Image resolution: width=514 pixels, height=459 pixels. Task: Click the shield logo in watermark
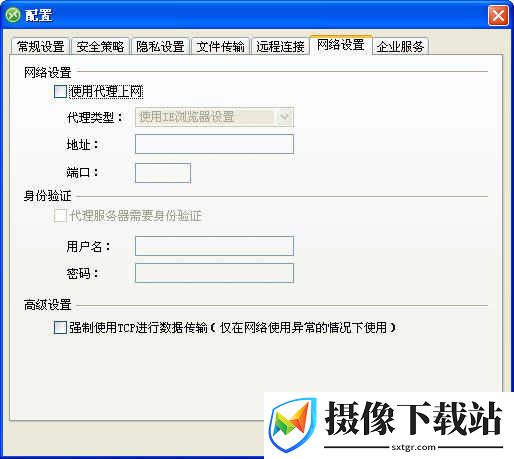[293, 424]
